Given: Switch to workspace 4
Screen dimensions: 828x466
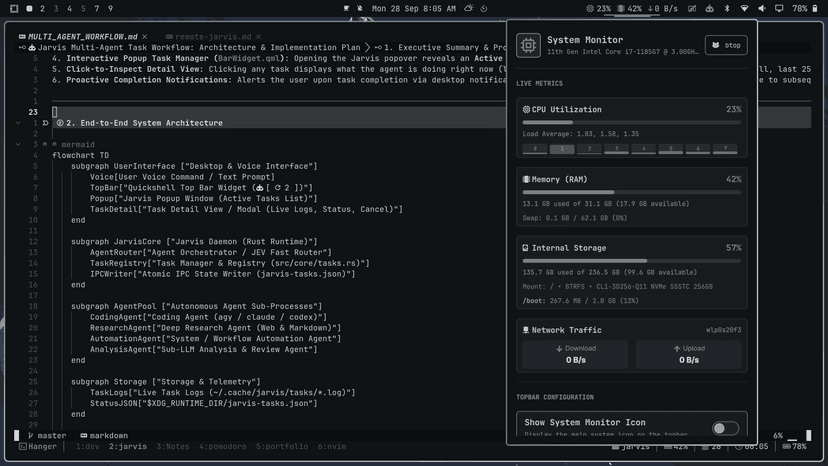Looking at the screenshot, I should click(x=69, y=8).
